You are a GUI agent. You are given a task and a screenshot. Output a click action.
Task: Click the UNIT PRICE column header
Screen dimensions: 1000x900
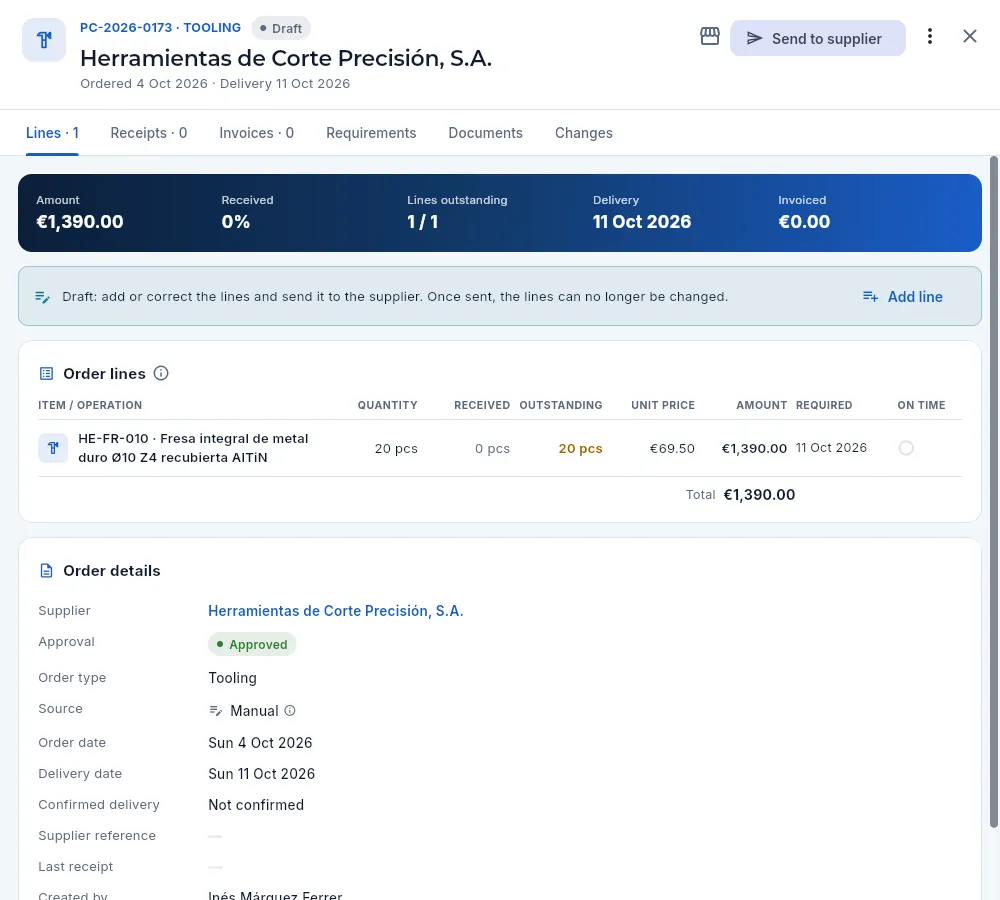point(663,405)
